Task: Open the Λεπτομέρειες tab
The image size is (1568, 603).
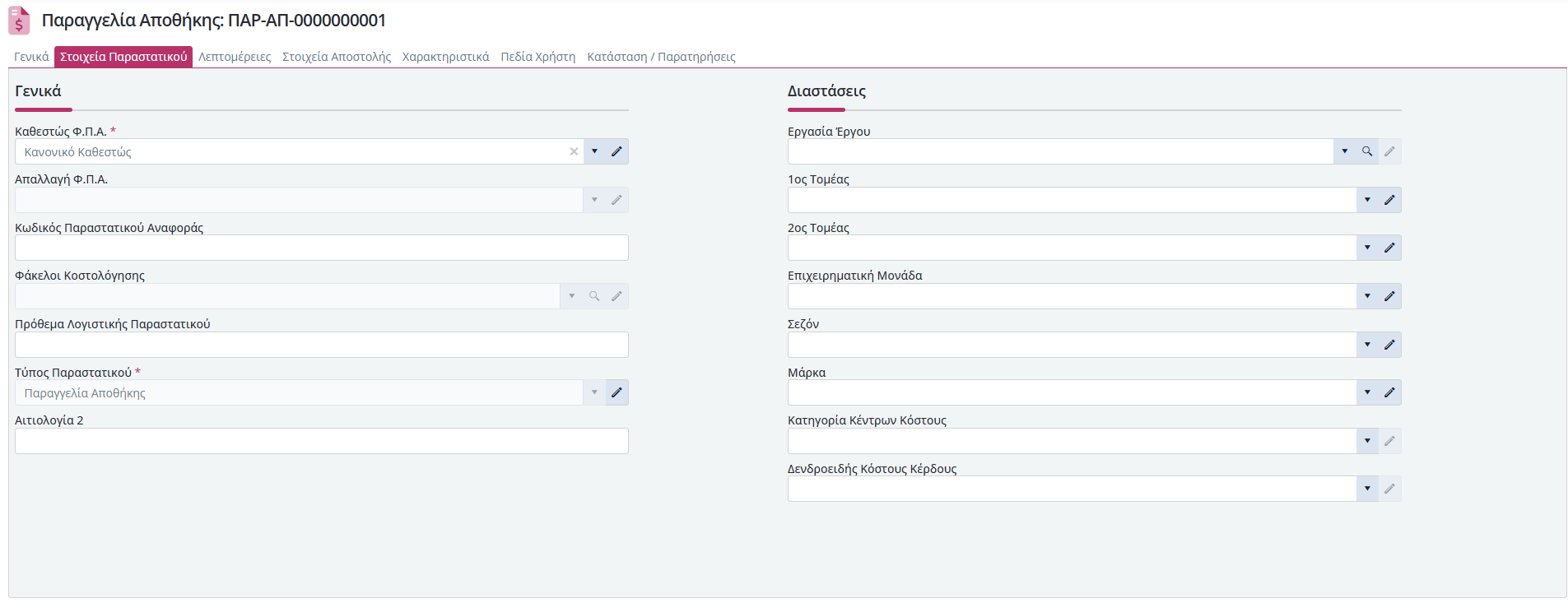Action: (235, 57)
